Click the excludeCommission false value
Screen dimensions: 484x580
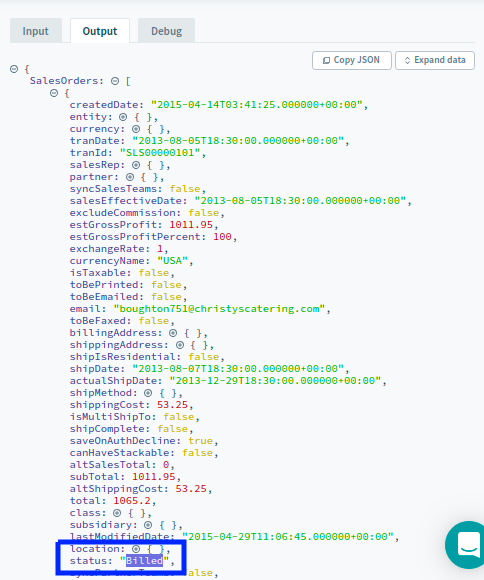pyautogui.click(x=204, y=213)
